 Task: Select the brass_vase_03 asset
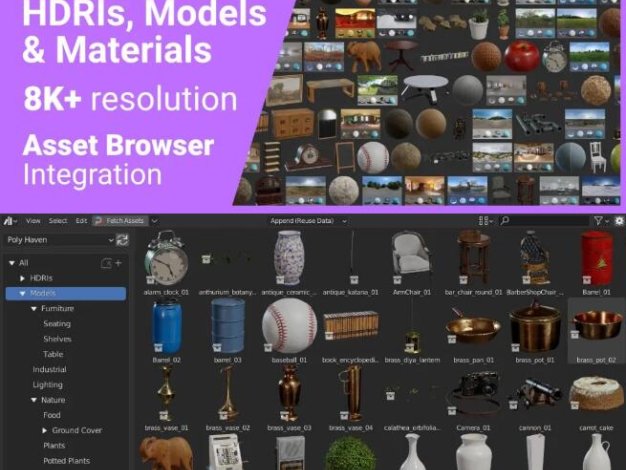(289, 399)
